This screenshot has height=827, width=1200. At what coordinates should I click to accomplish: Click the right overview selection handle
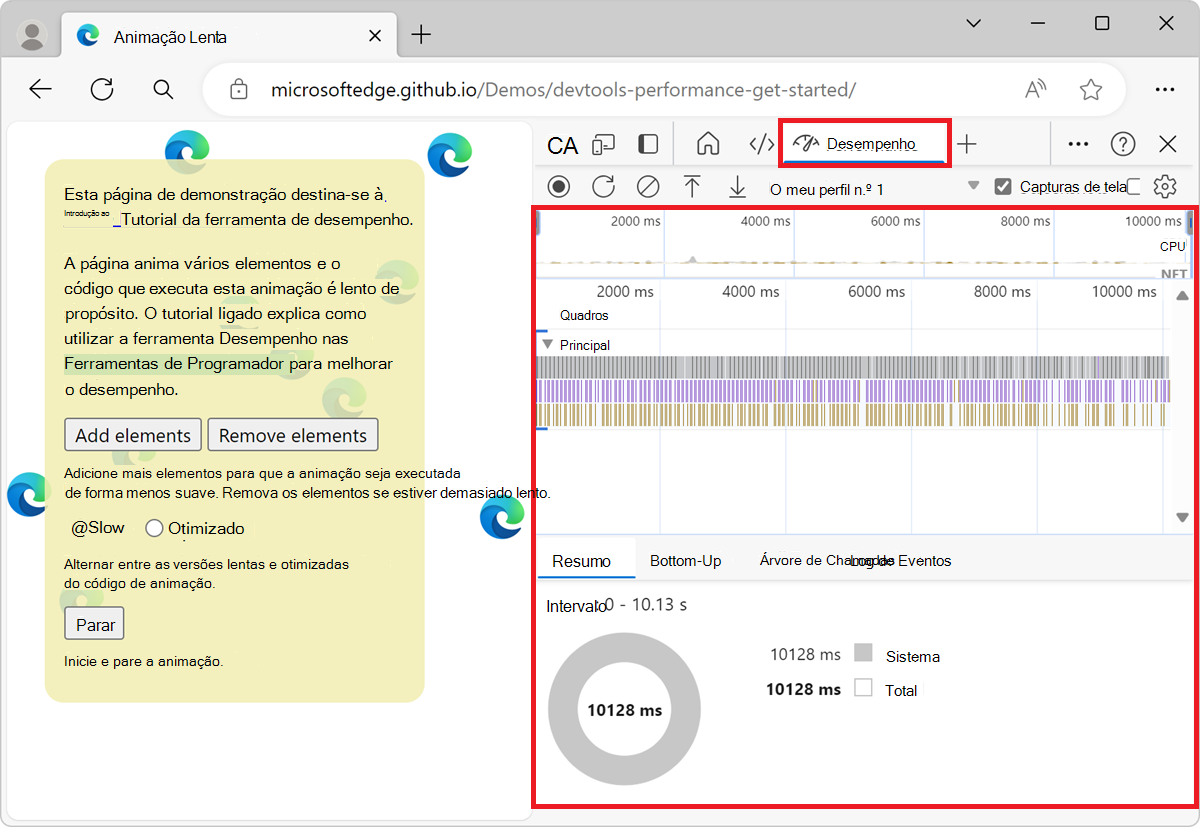1189,224
